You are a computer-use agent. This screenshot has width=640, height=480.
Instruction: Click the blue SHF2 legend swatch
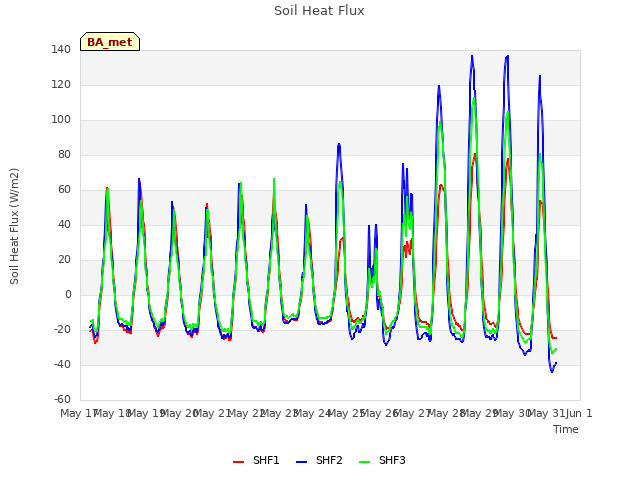pos(301,462)
